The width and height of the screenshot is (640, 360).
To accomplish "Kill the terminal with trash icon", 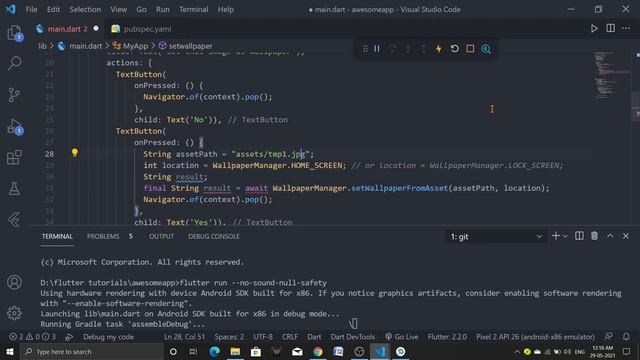I will [x=594, y=236].
